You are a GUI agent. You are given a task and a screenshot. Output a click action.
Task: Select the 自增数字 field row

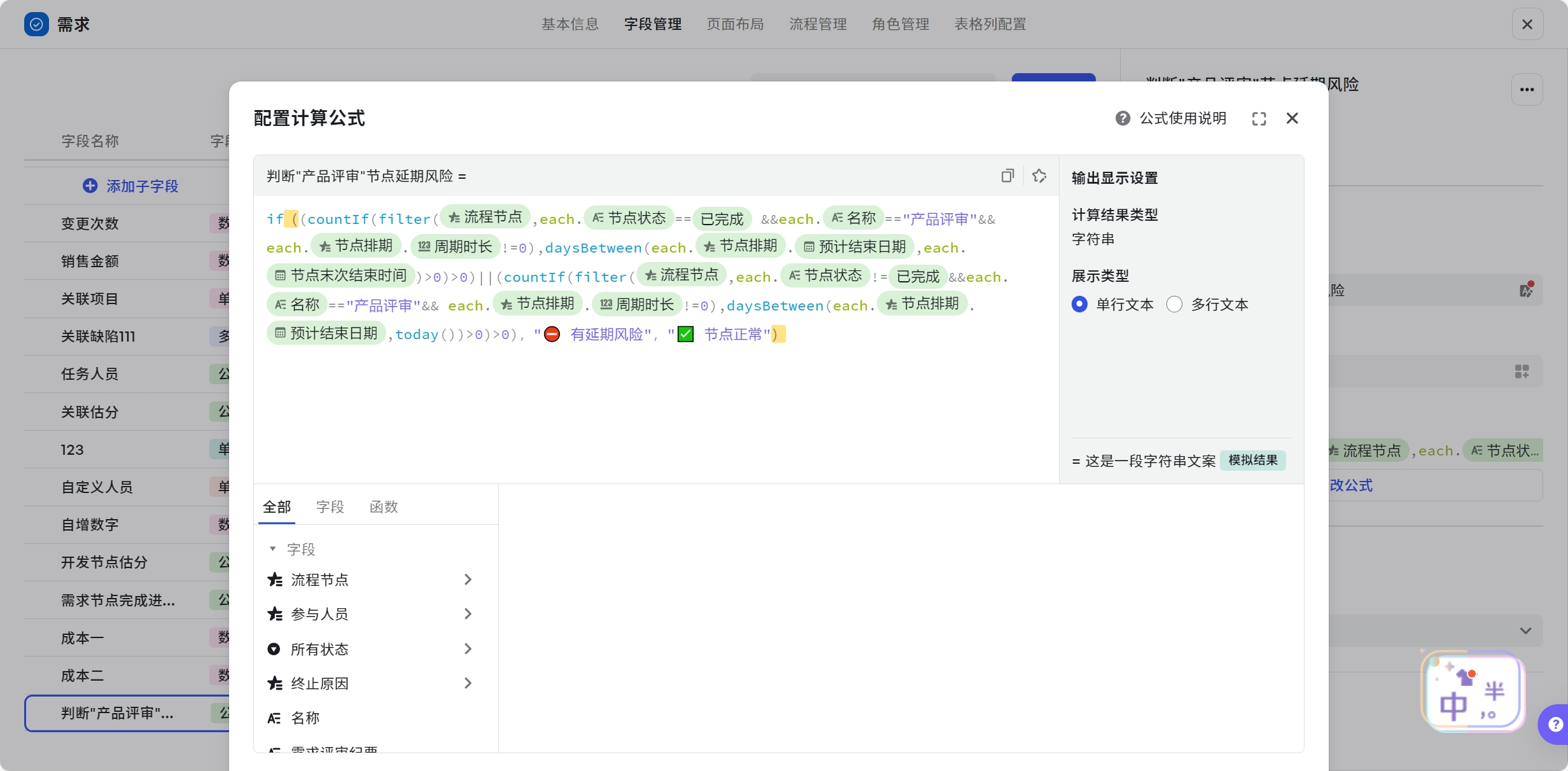[x=127, y=525]
